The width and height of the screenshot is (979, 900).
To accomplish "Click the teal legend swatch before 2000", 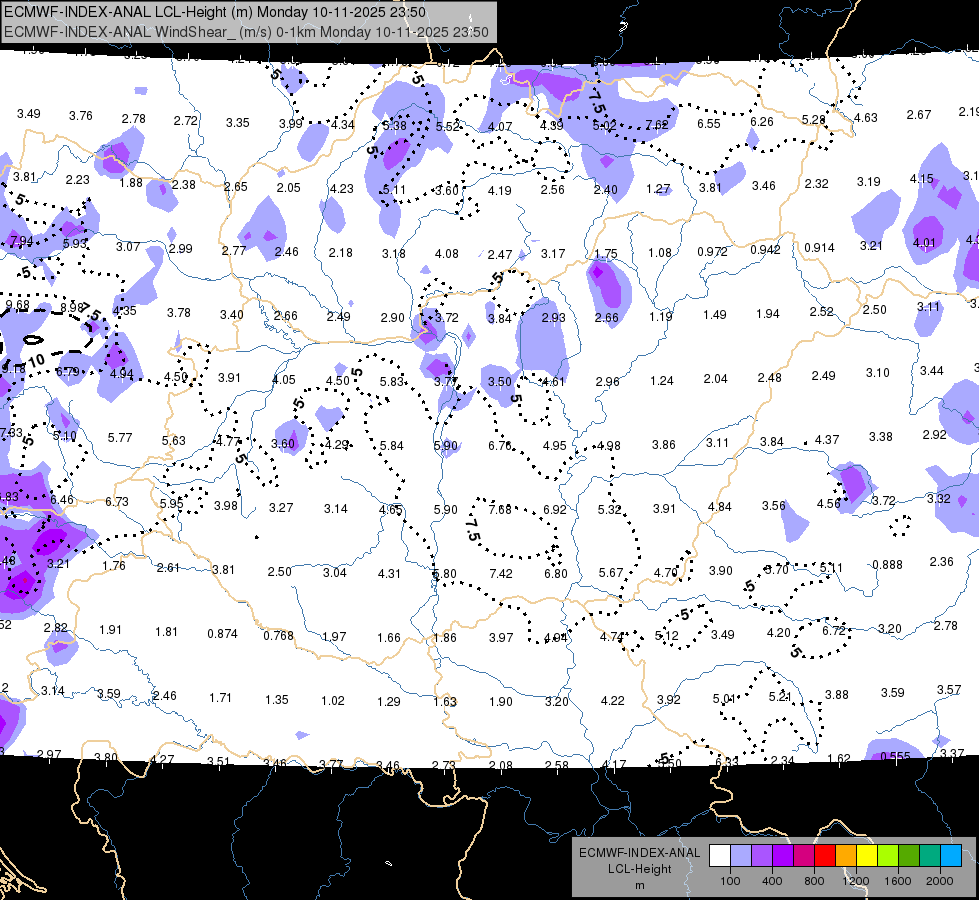I will [x=930, y=856].
